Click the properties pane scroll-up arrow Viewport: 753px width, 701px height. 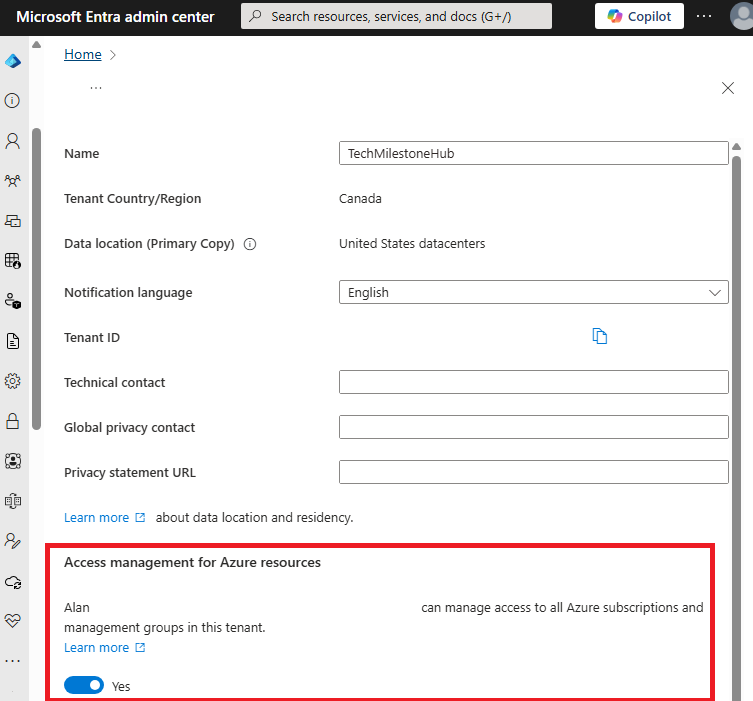736,147
